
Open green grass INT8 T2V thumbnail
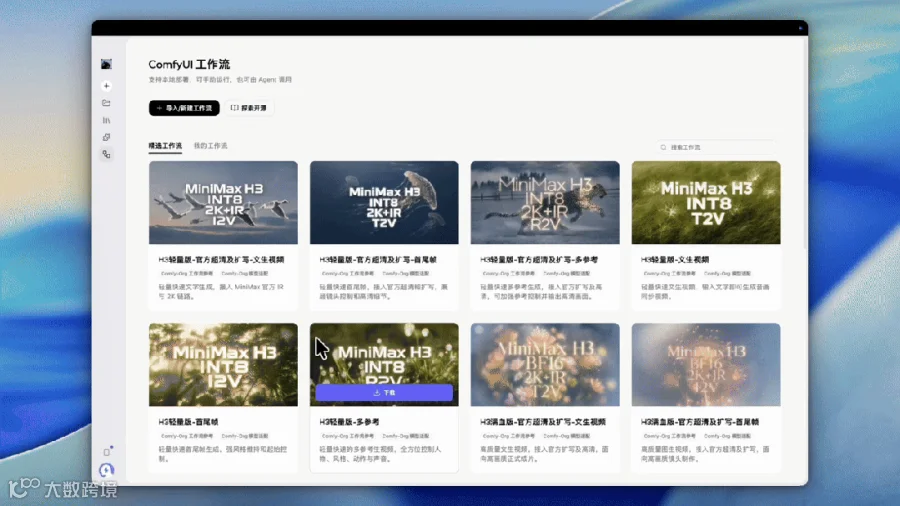tap(706, 203)
